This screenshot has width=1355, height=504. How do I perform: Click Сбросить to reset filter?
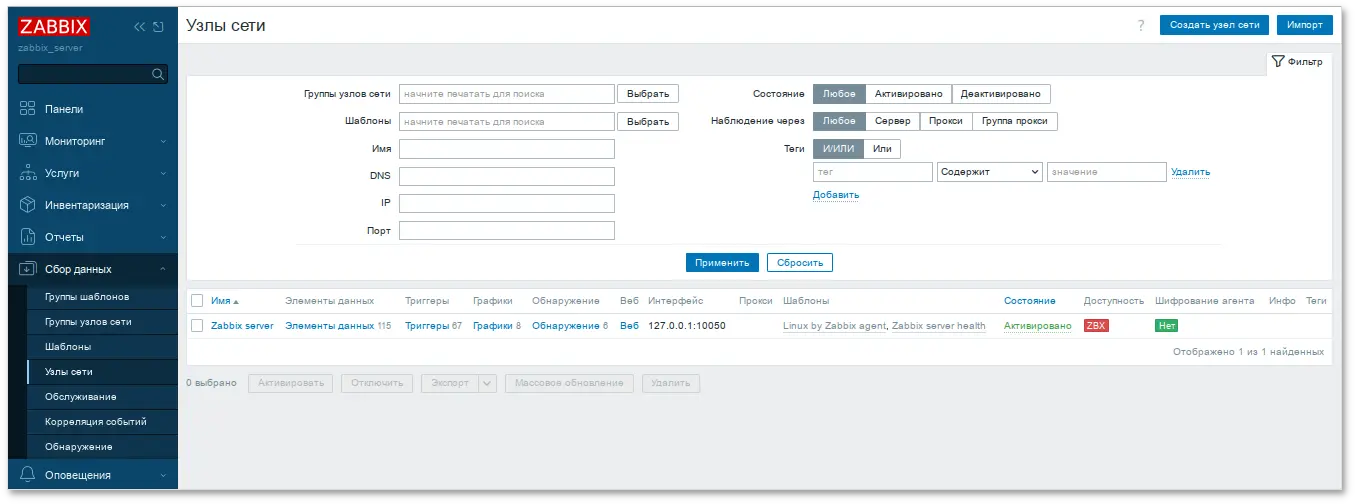coord(800,263)
